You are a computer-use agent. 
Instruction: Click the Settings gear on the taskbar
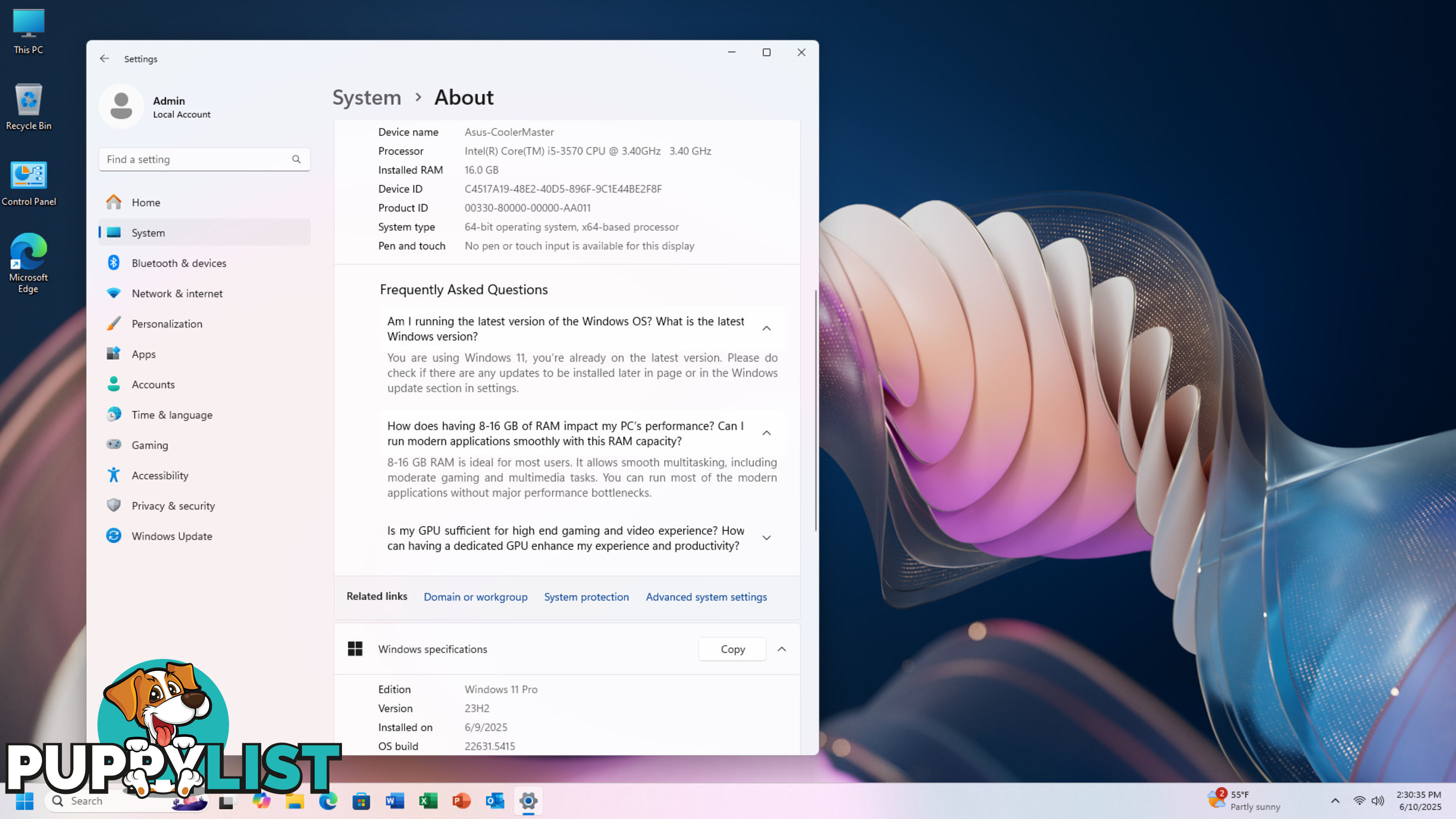tap(529, 801)
